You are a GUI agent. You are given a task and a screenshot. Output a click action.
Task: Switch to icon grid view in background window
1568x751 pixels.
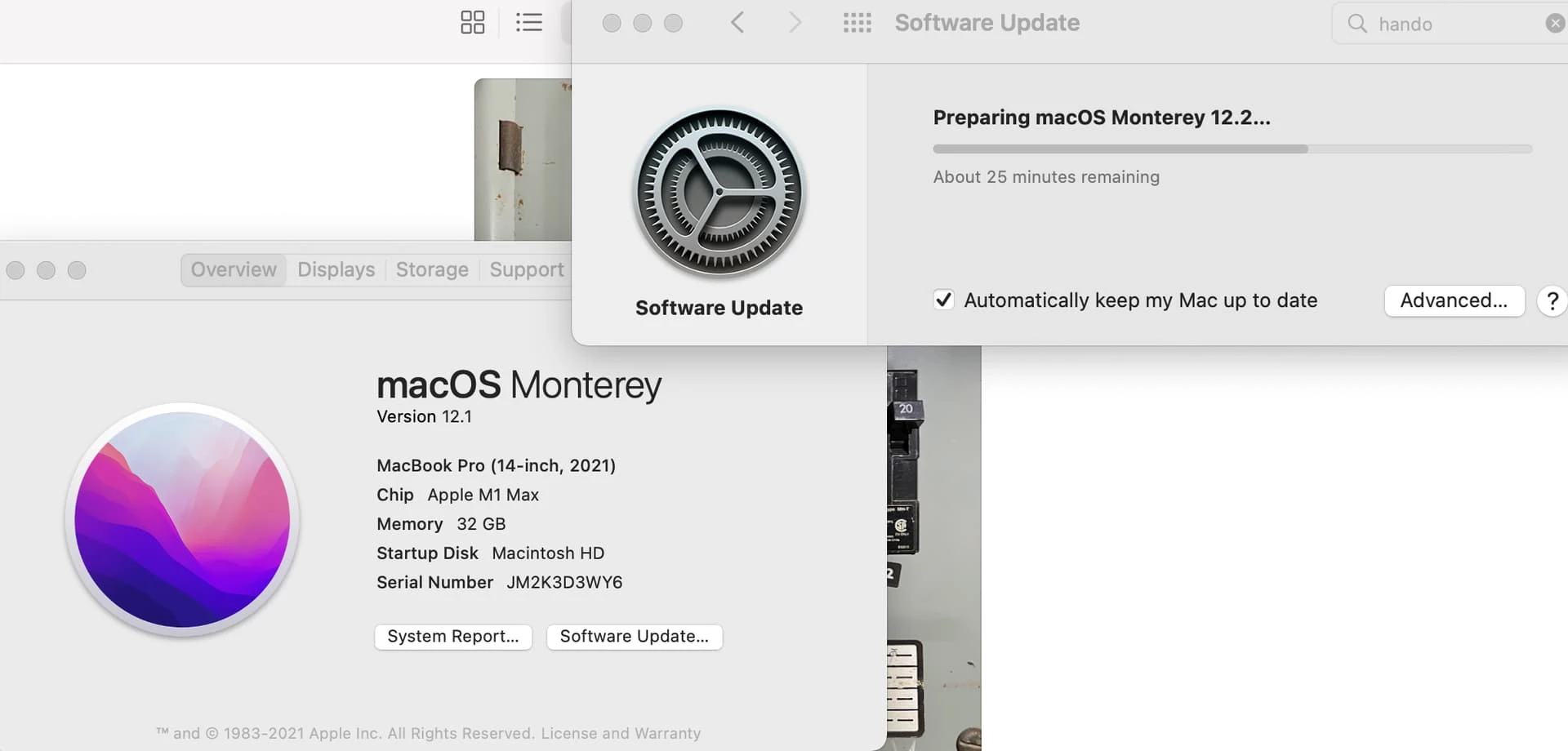click(x=472, y=22)
